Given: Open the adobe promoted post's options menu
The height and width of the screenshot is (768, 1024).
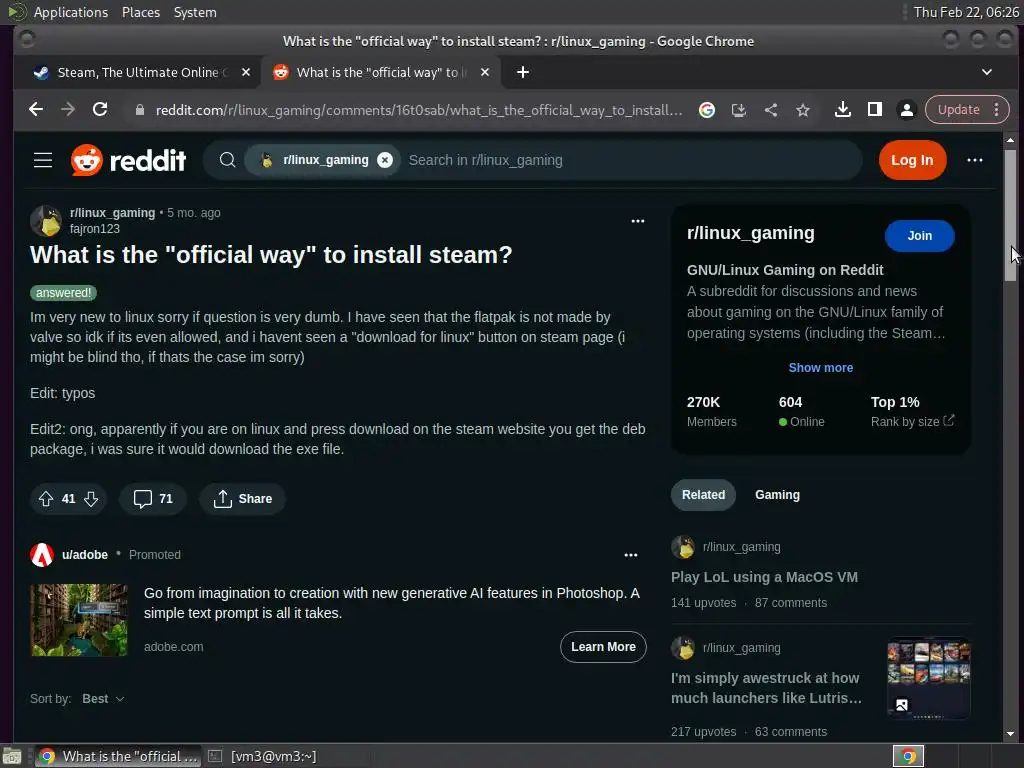Looking at the screenshot, I should pos(631,555).
